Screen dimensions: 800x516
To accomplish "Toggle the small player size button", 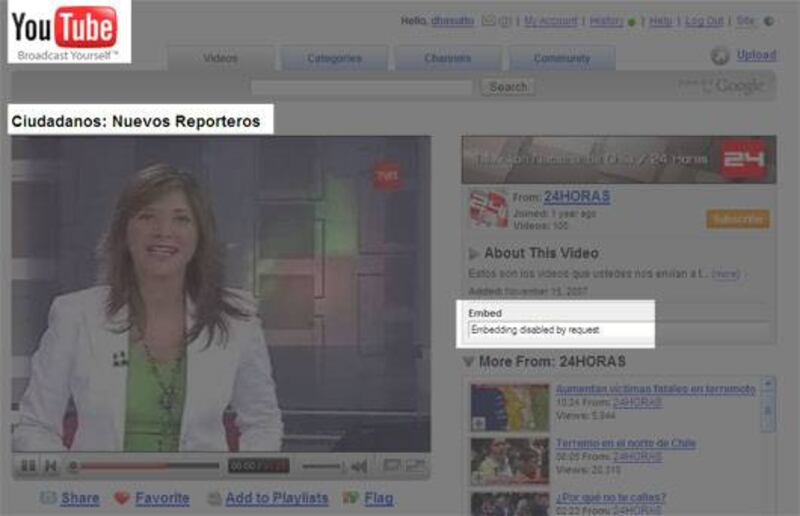I will pyautogui.click(x=393, y=466).
